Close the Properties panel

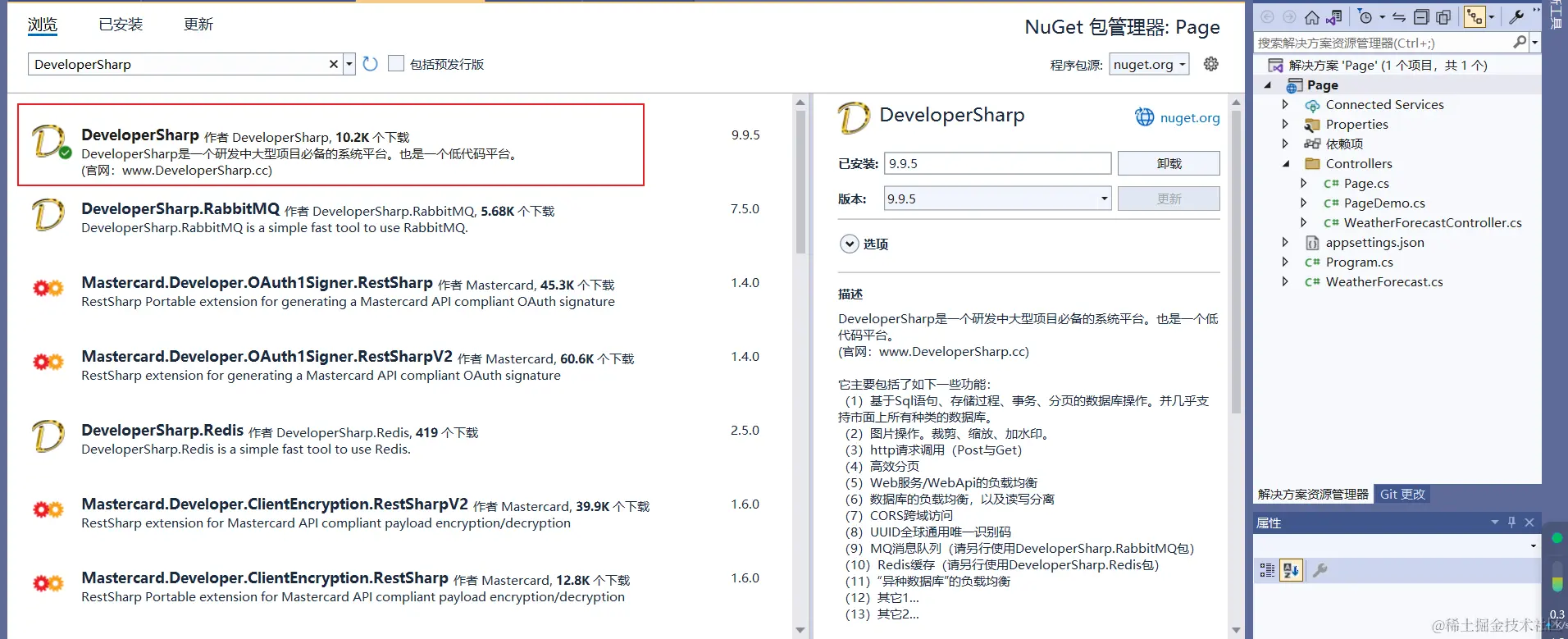pyautogui.click(x=1529, y=523)
